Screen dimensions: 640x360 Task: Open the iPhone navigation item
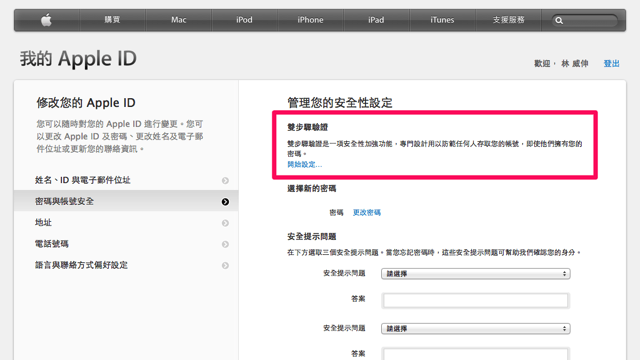click(x=310, y=20)
